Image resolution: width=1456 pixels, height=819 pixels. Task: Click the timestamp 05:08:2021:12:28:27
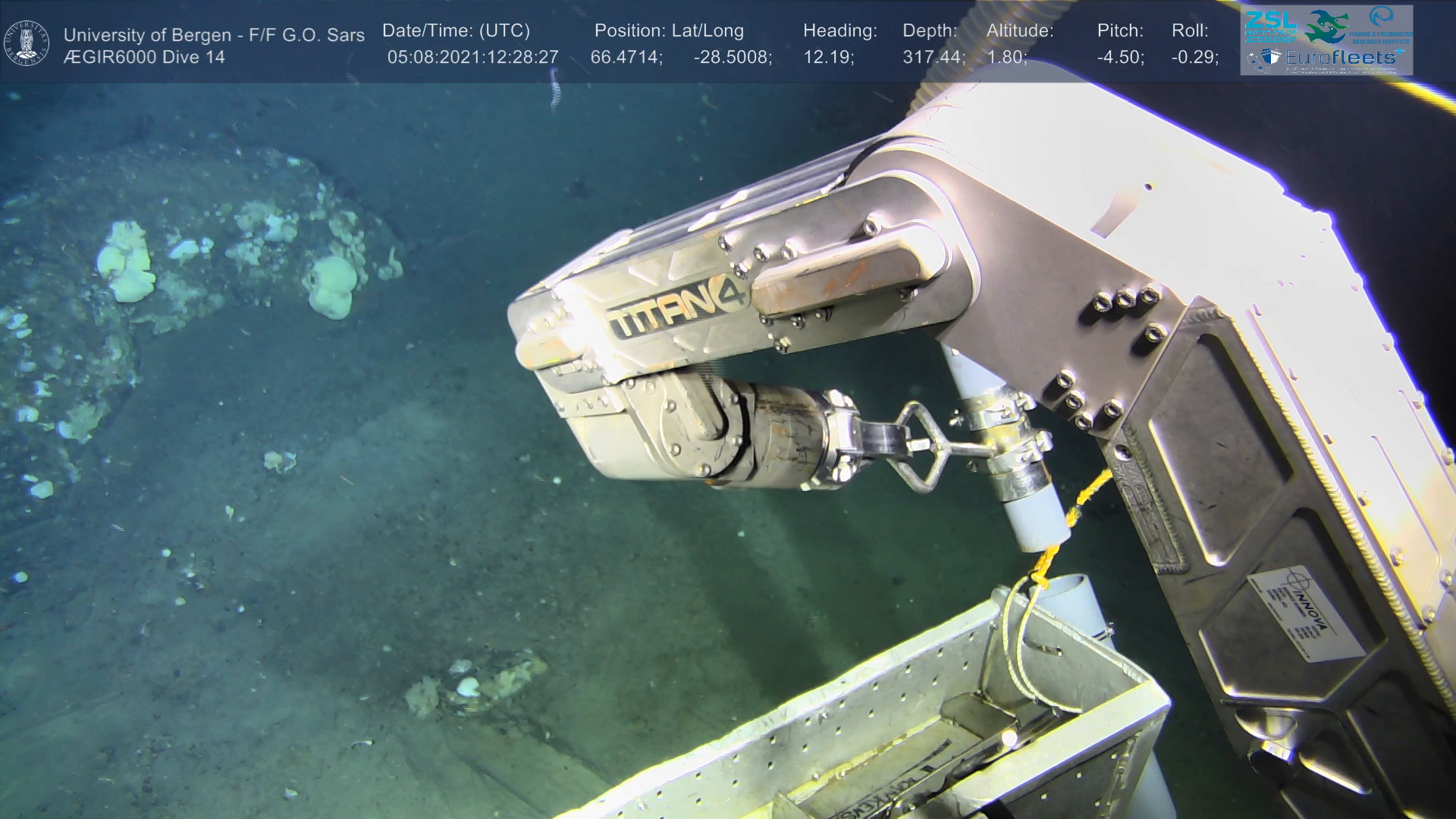(x=472, y=58)
